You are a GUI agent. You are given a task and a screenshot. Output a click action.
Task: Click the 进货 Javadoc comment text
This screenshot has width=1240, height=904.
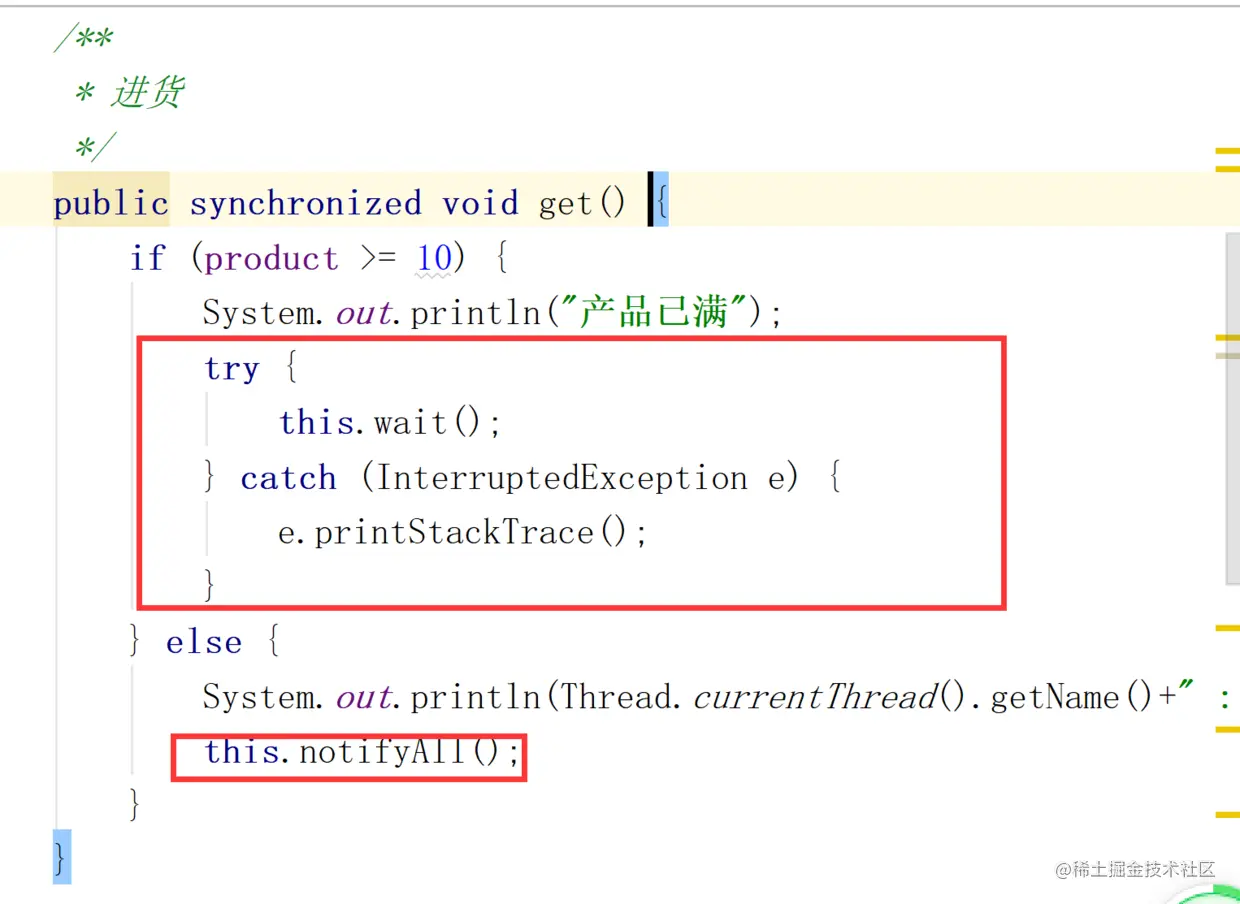147,93
